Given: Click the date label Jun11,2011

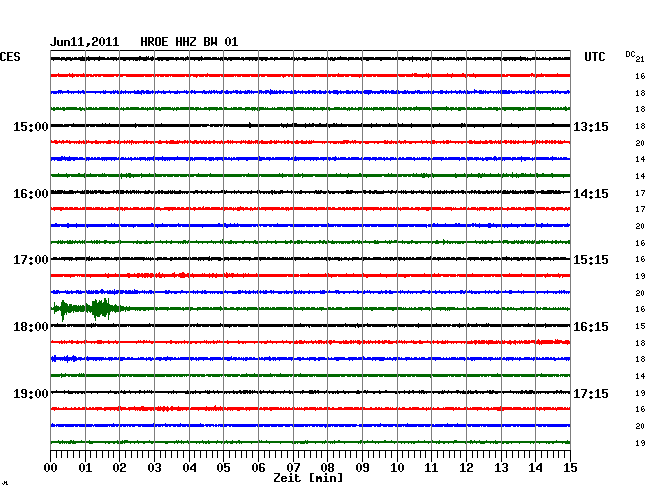Looking at the screenshot, I should tap(85, 42).
